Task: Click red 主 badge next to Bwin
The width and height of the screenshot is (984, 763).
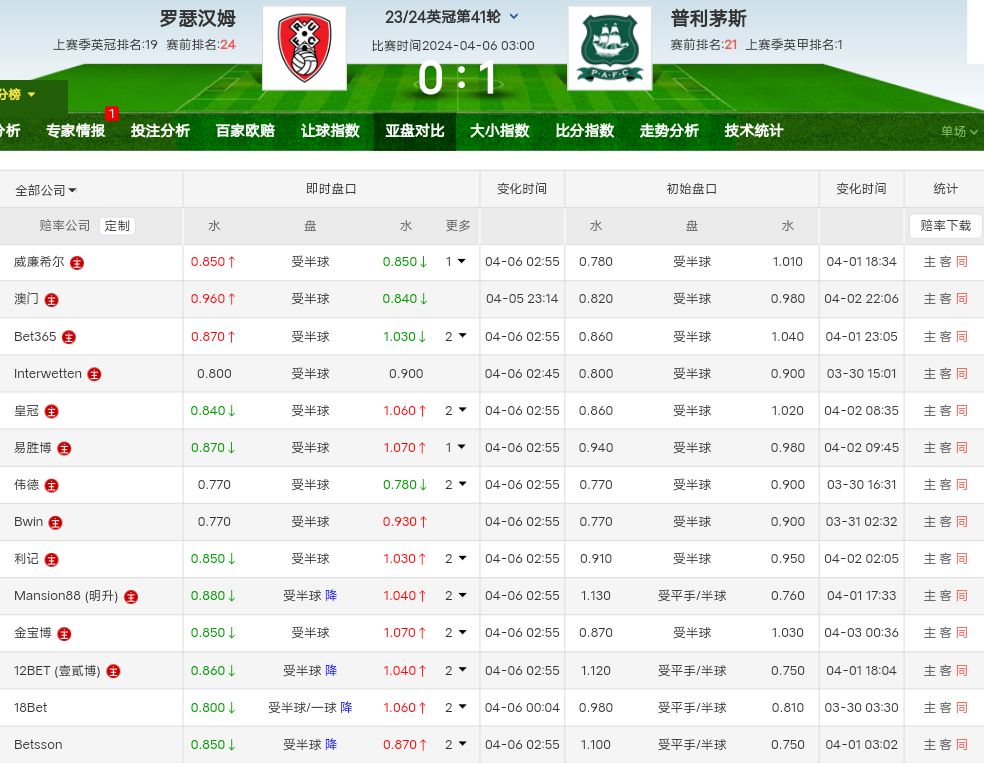Action: click(56, 522)
